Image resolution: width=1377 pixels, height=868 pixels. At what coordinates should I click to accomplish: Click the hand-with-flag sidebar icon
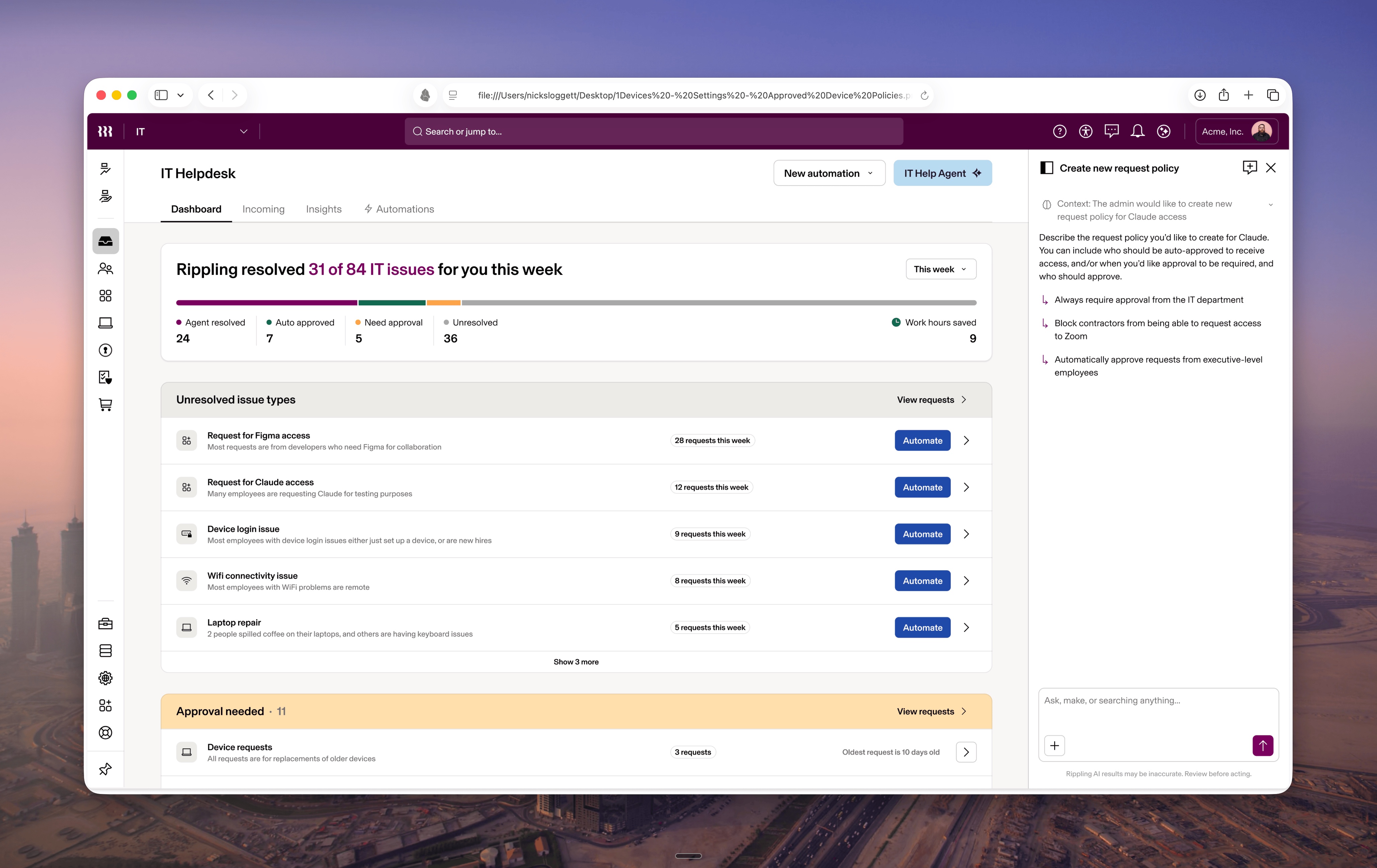[105, 196]
